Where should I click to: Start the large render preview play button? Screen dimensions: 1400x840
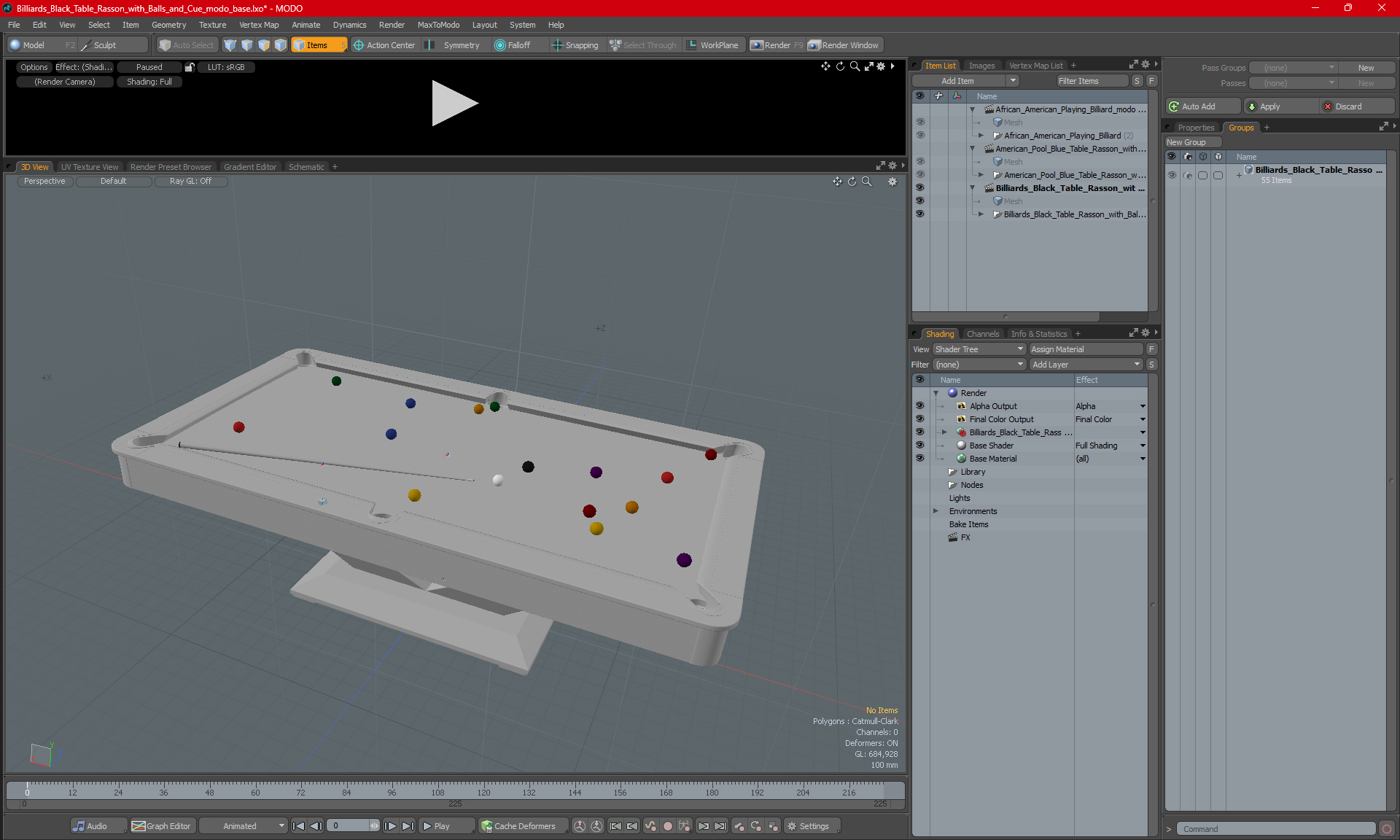(x=454, y=103)
